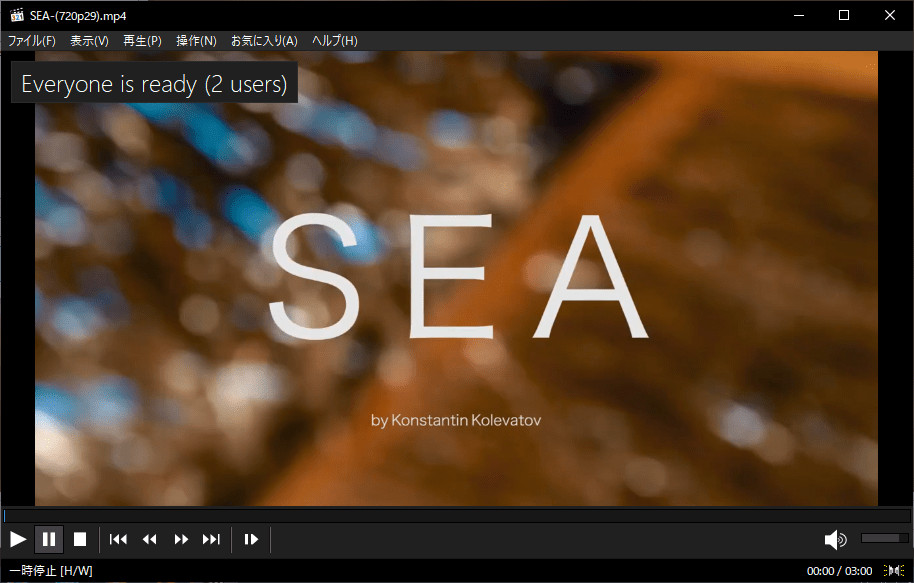
Task: Open the ファイル(F) menu
Action: 31,40
